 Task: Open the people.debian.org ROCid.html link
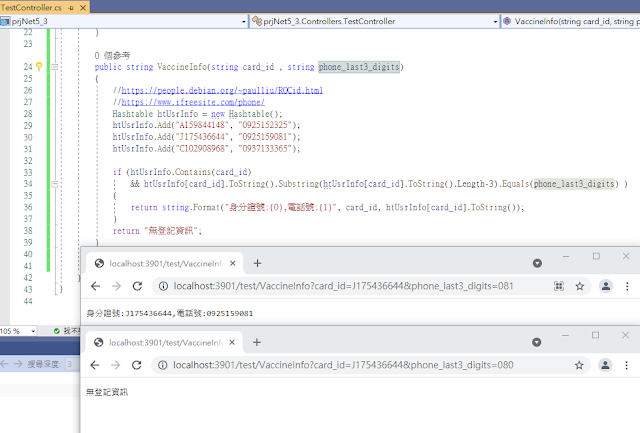tap(222, 90)
